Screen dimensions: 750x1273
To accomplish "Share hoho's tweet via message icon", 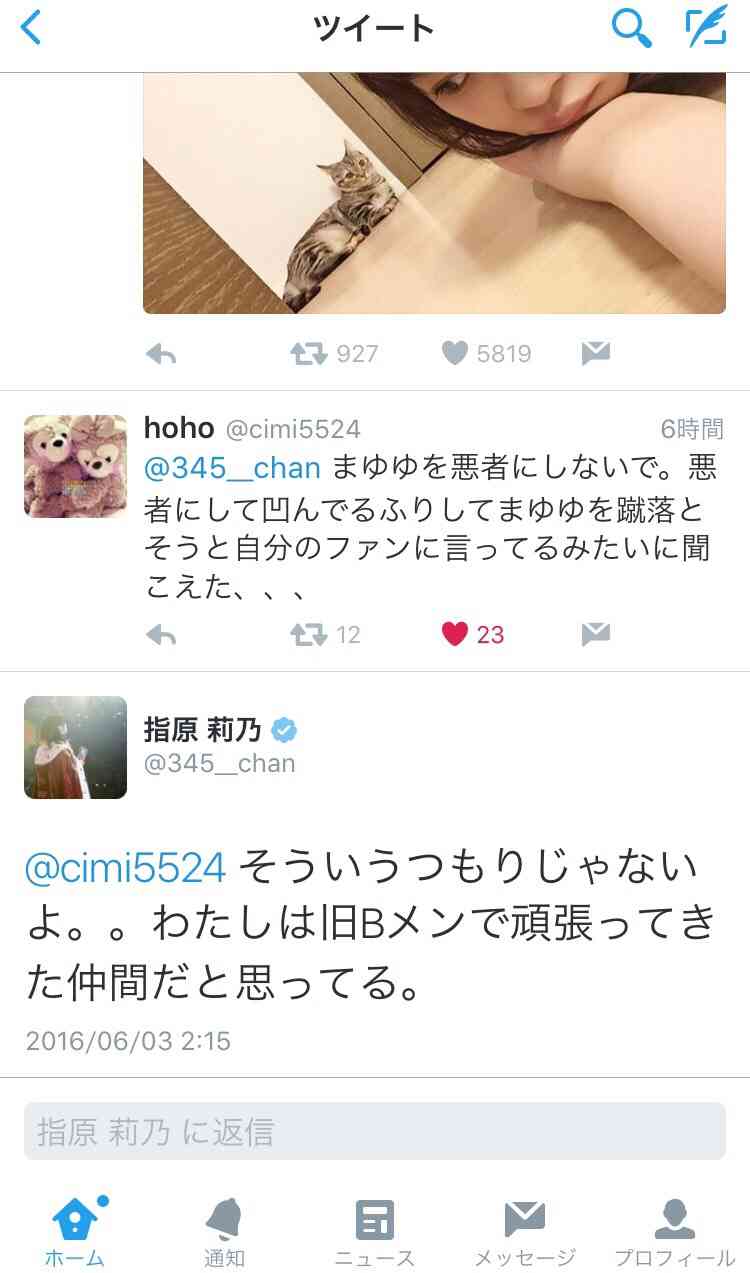I will (x=596, y=635).
